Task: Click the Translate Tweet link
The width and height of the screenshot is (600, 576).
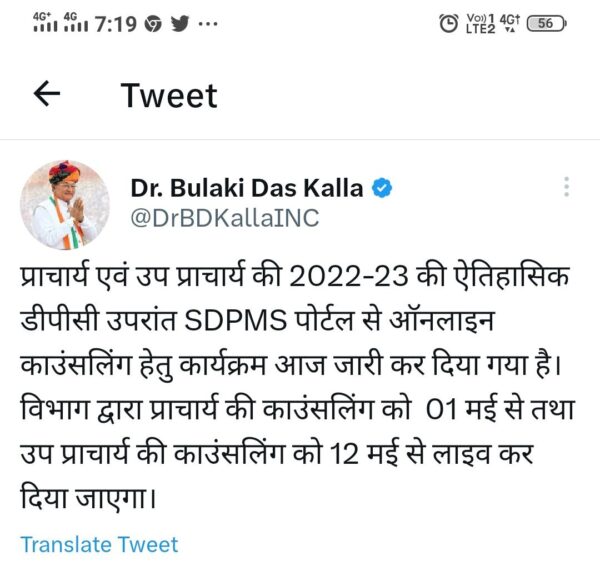Action: coord(99,544)
